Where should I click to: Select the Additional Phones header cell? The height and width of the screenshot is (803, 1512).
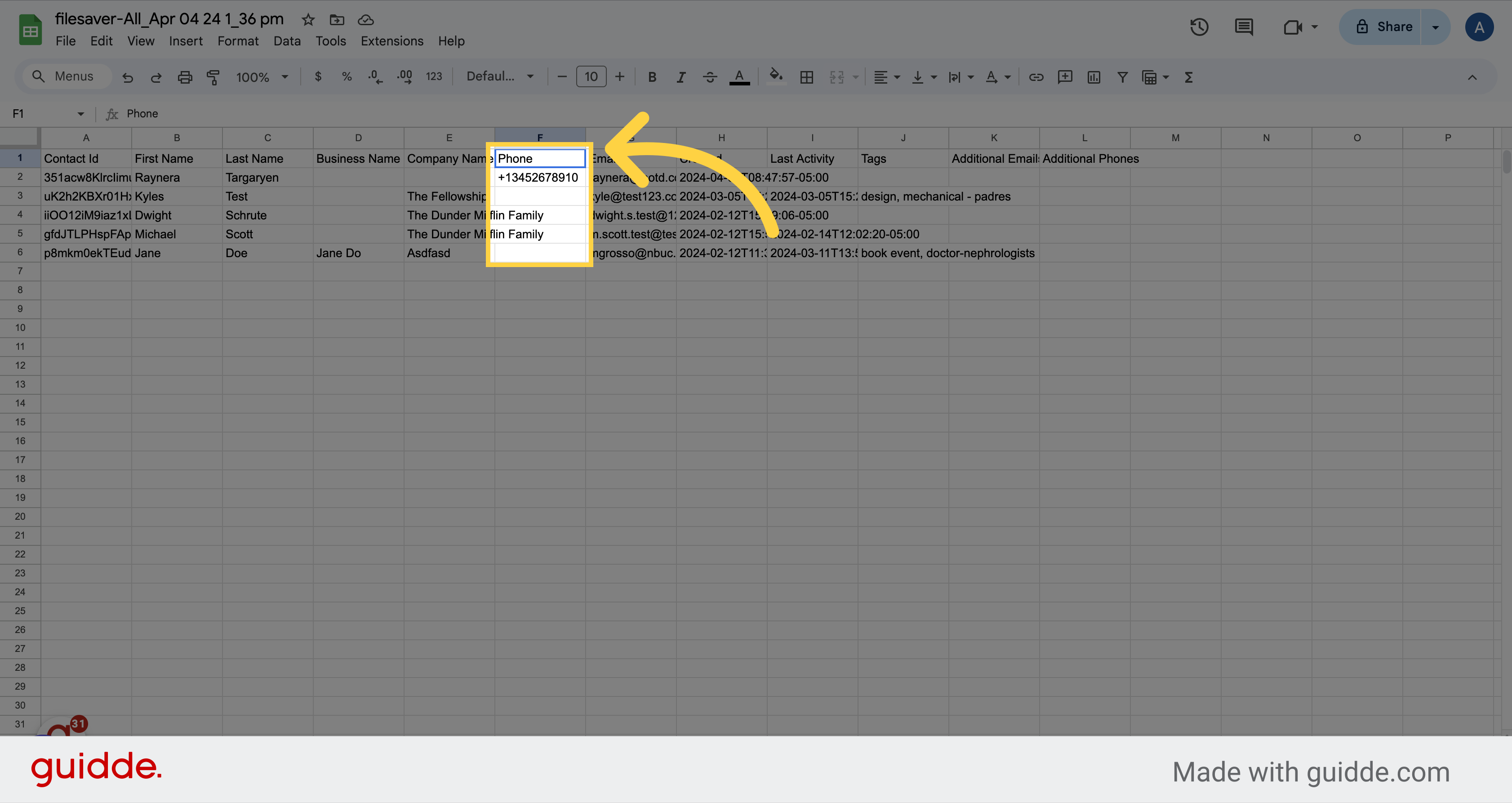[x=1085, y=158]
